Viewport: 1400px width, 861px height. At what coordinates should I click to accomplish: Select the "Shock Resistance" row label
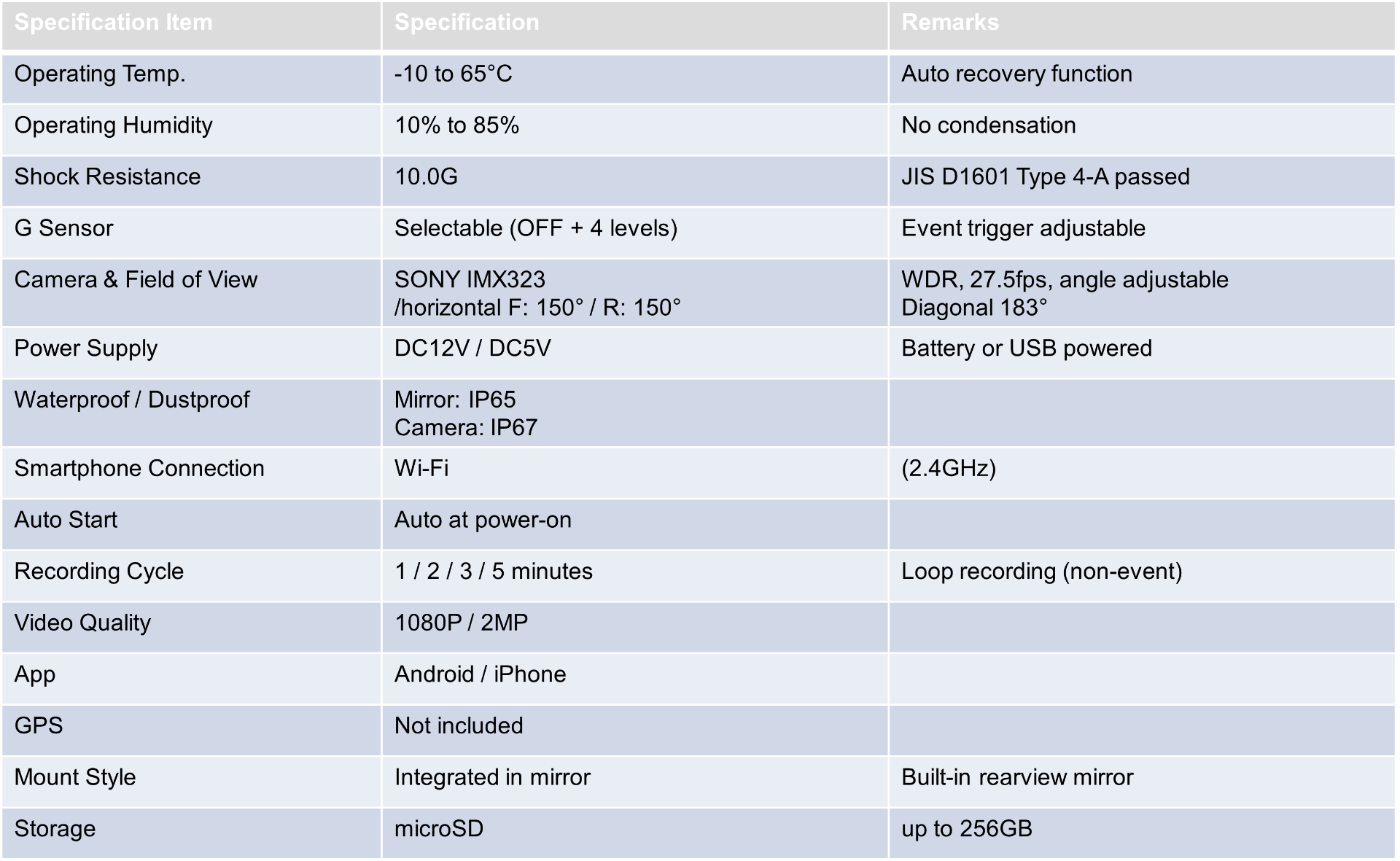(x=107, y=176)
